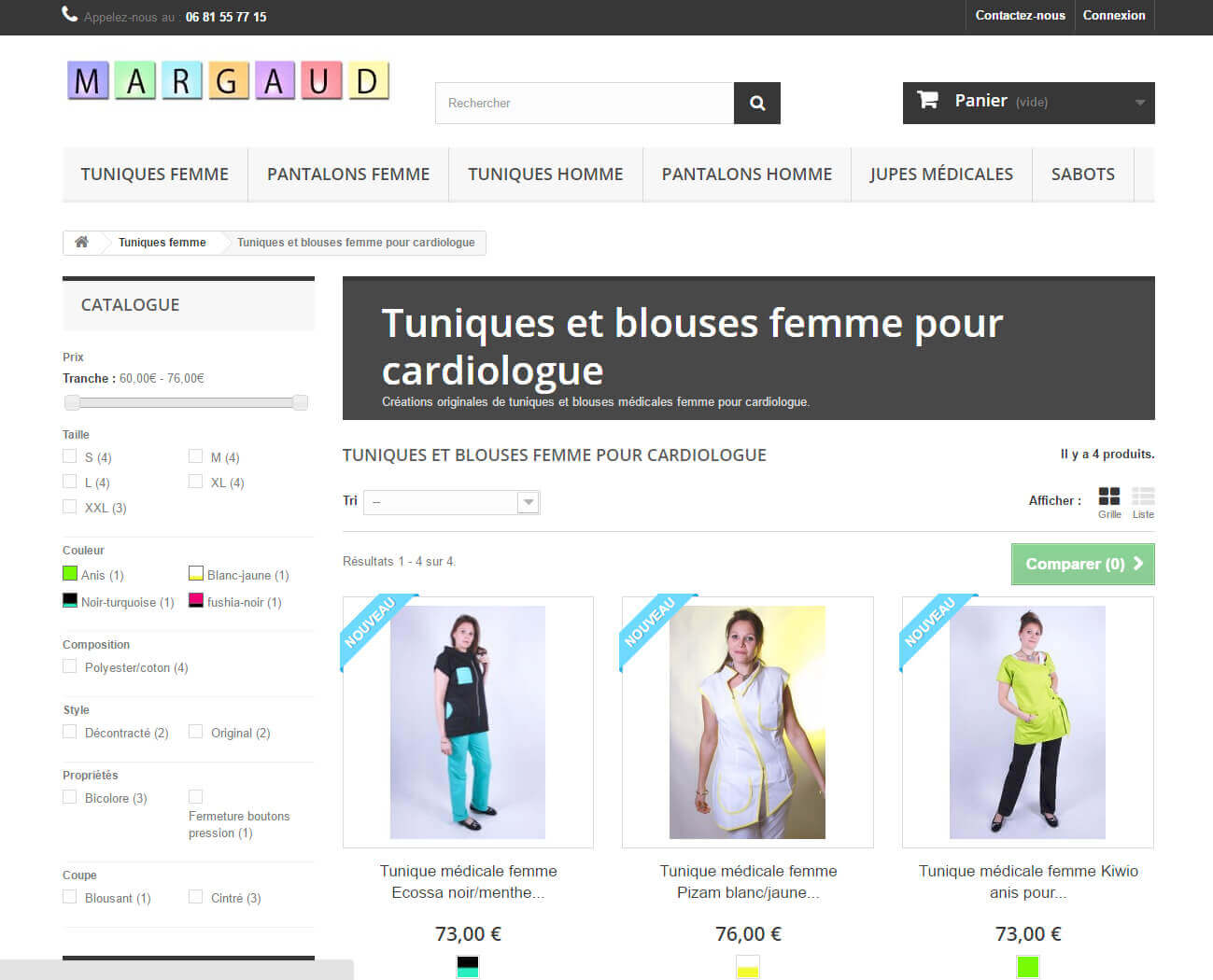Open the Tuniques Homme menu
Viewport: 1213px width, 980px height.
coord(545,175)
